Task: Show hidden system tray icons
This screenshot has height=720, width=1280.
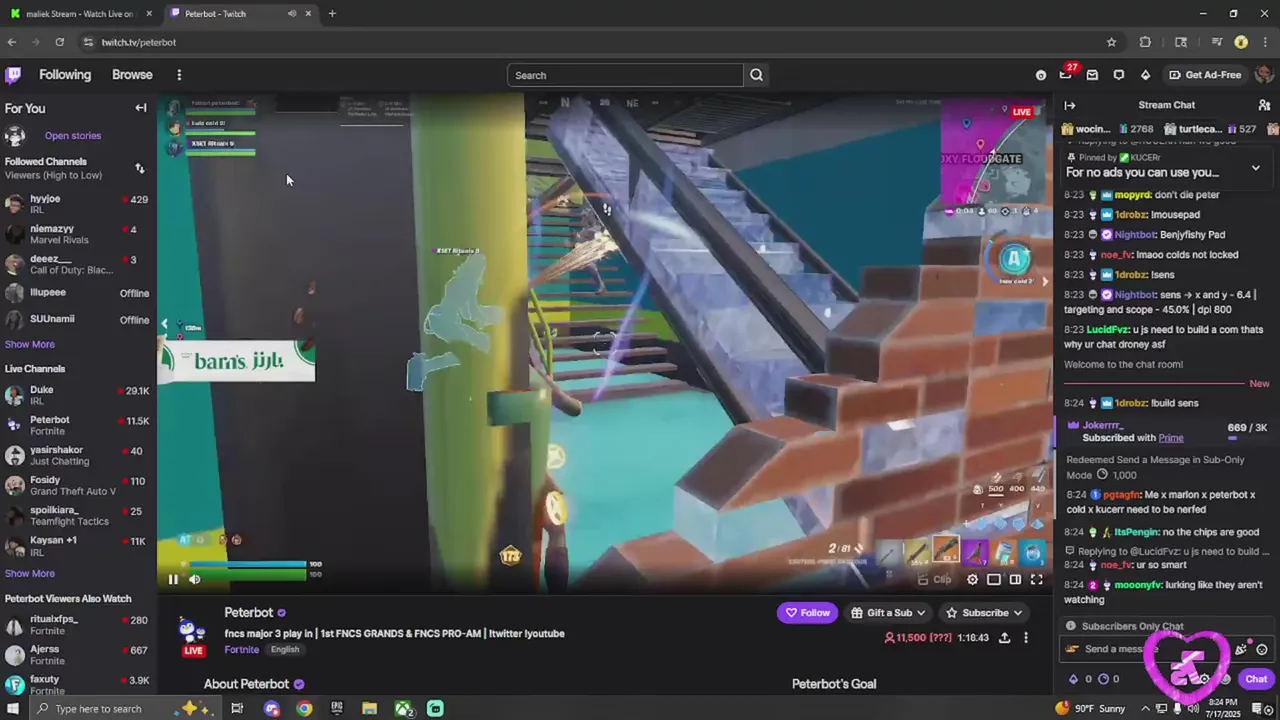Action: click(1146, 709)
